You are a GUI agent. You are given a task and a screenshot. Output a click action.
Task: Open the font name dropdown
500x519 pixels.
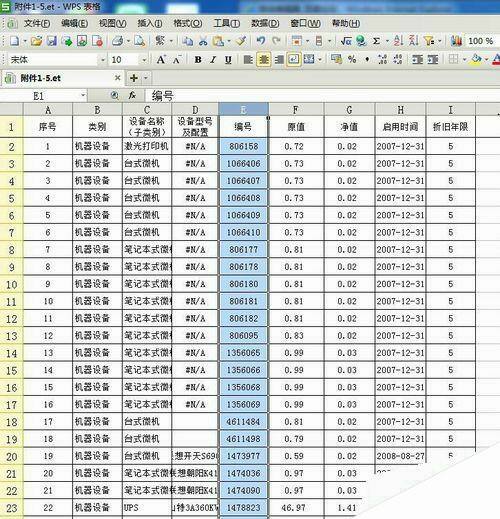[102, 60]
